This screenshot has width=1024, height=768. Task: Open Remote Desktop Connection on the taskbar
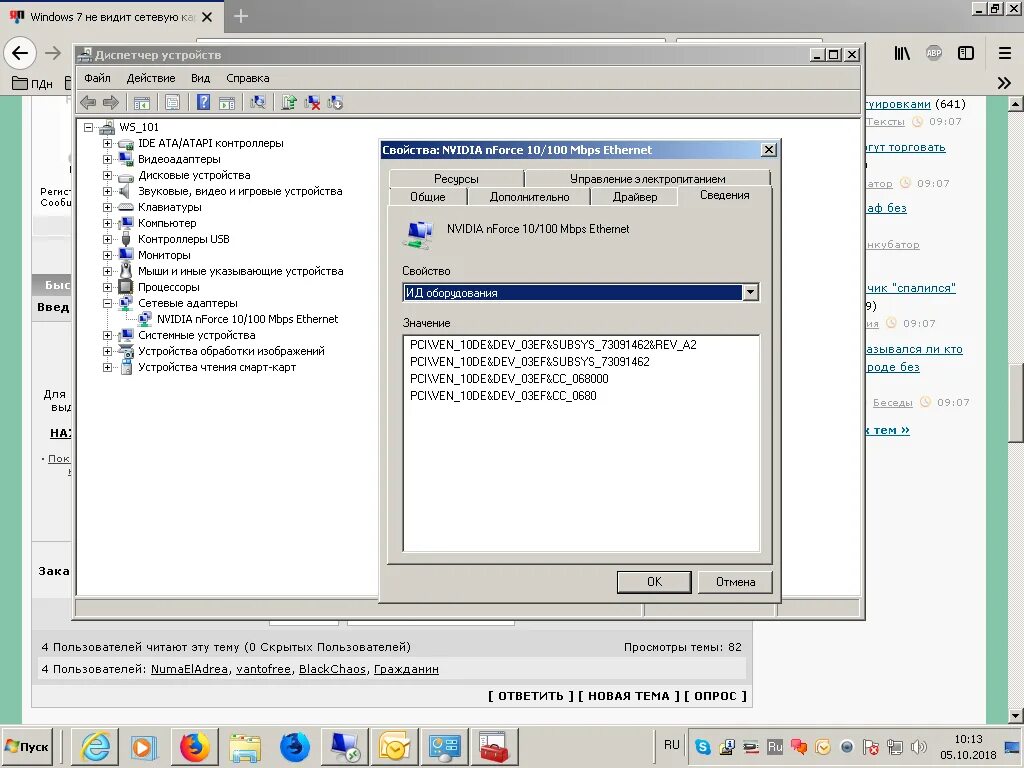(344, 746)
